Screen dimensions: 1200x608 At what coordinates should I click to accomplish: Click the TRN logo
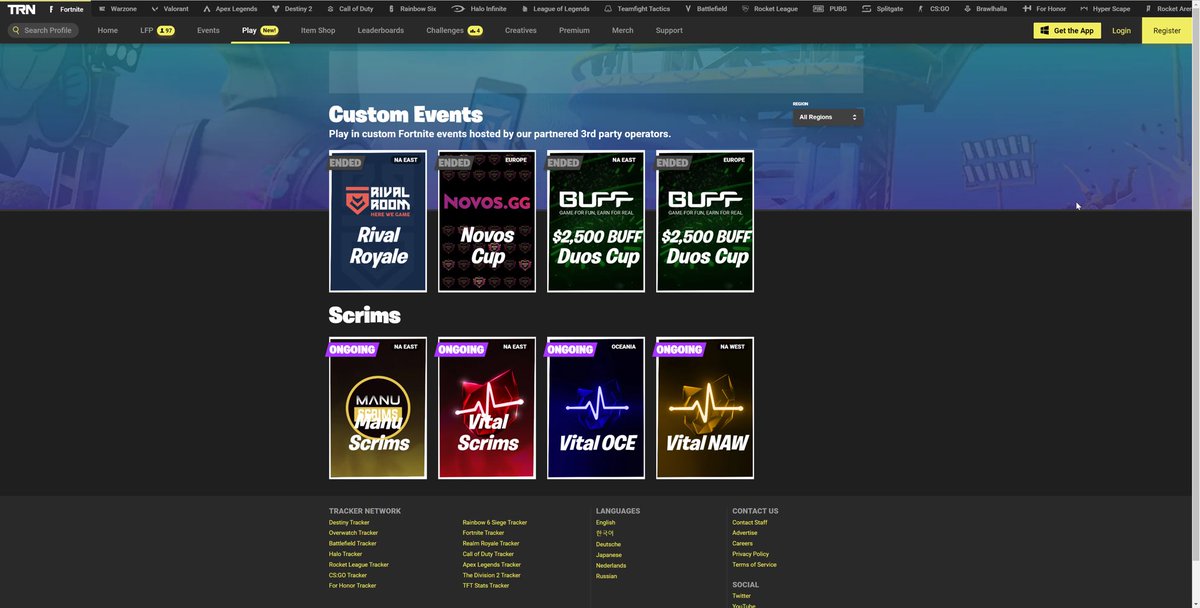tap(21, 8)
